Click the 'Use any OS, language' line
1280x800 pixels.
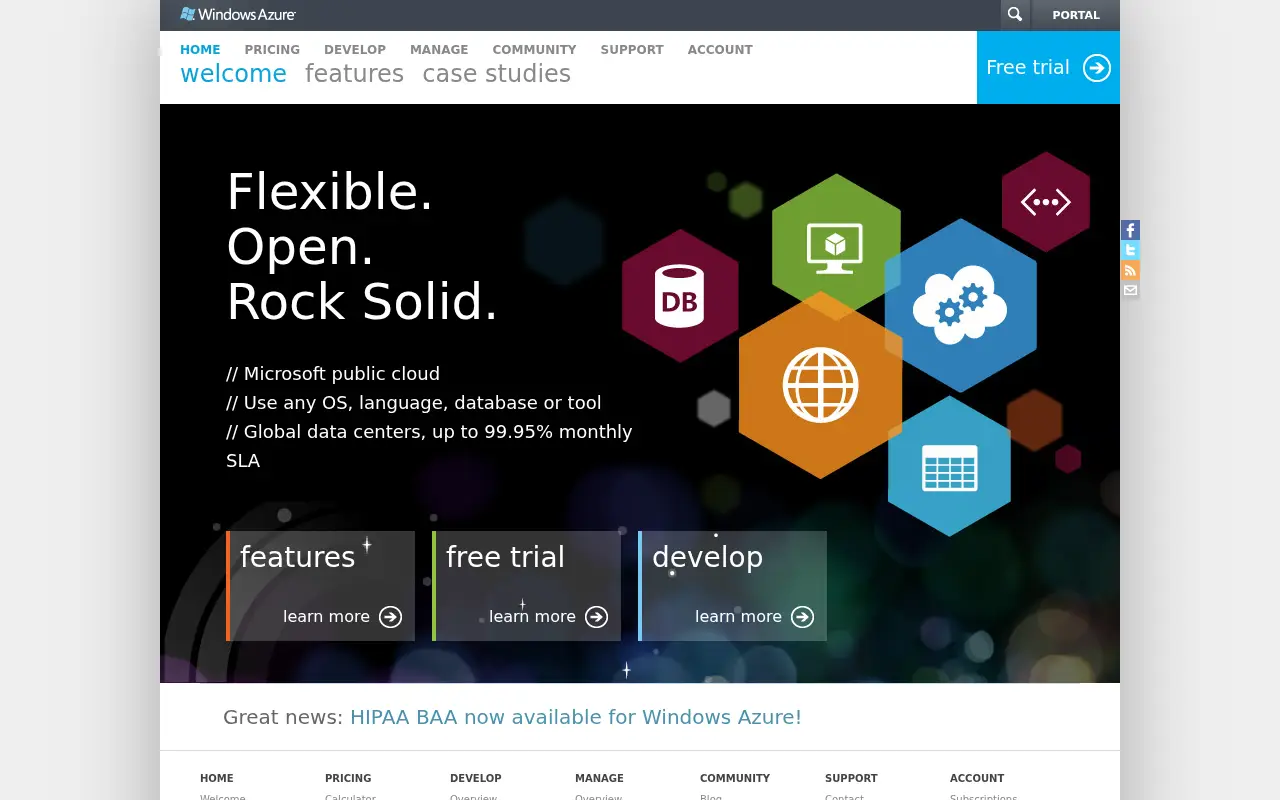pos(414,403)
